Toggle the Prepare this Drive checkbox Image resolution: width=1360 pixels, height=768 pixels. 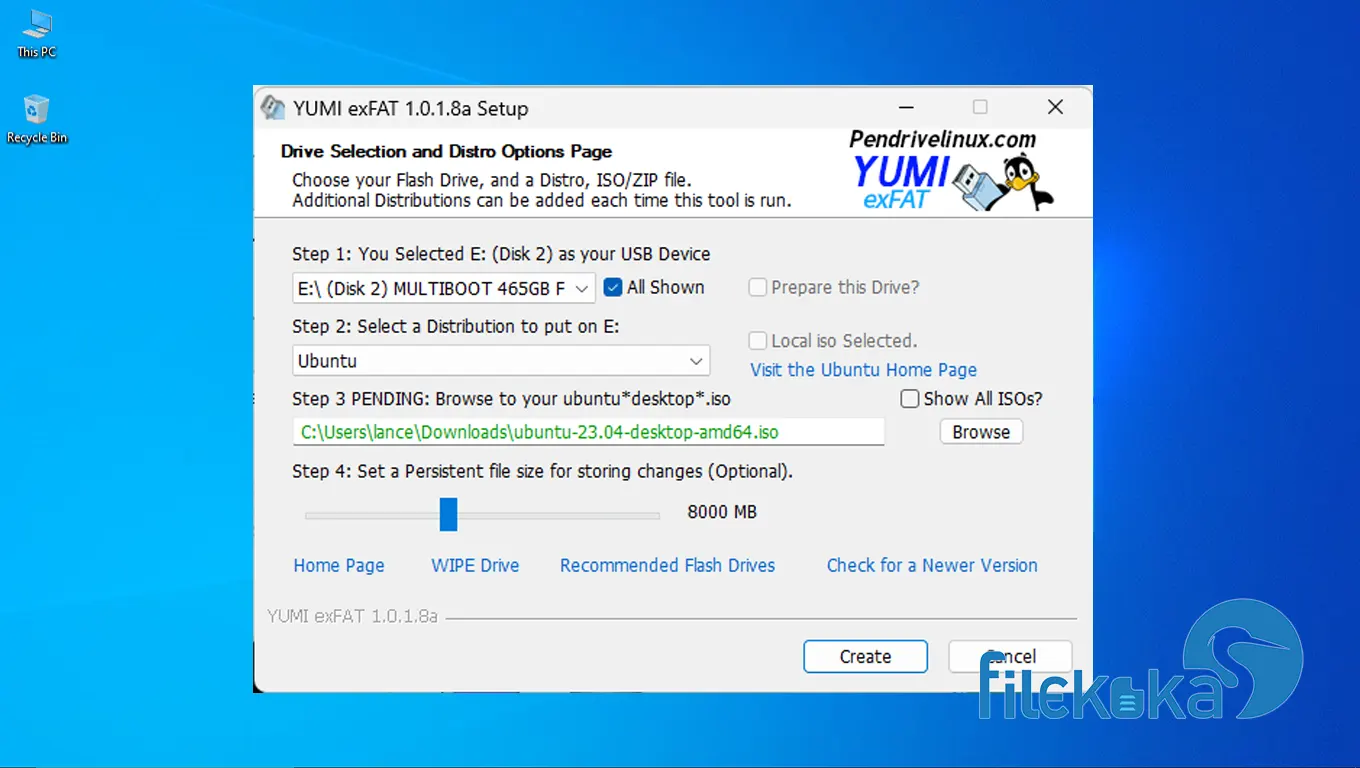(x=758, y=288)
